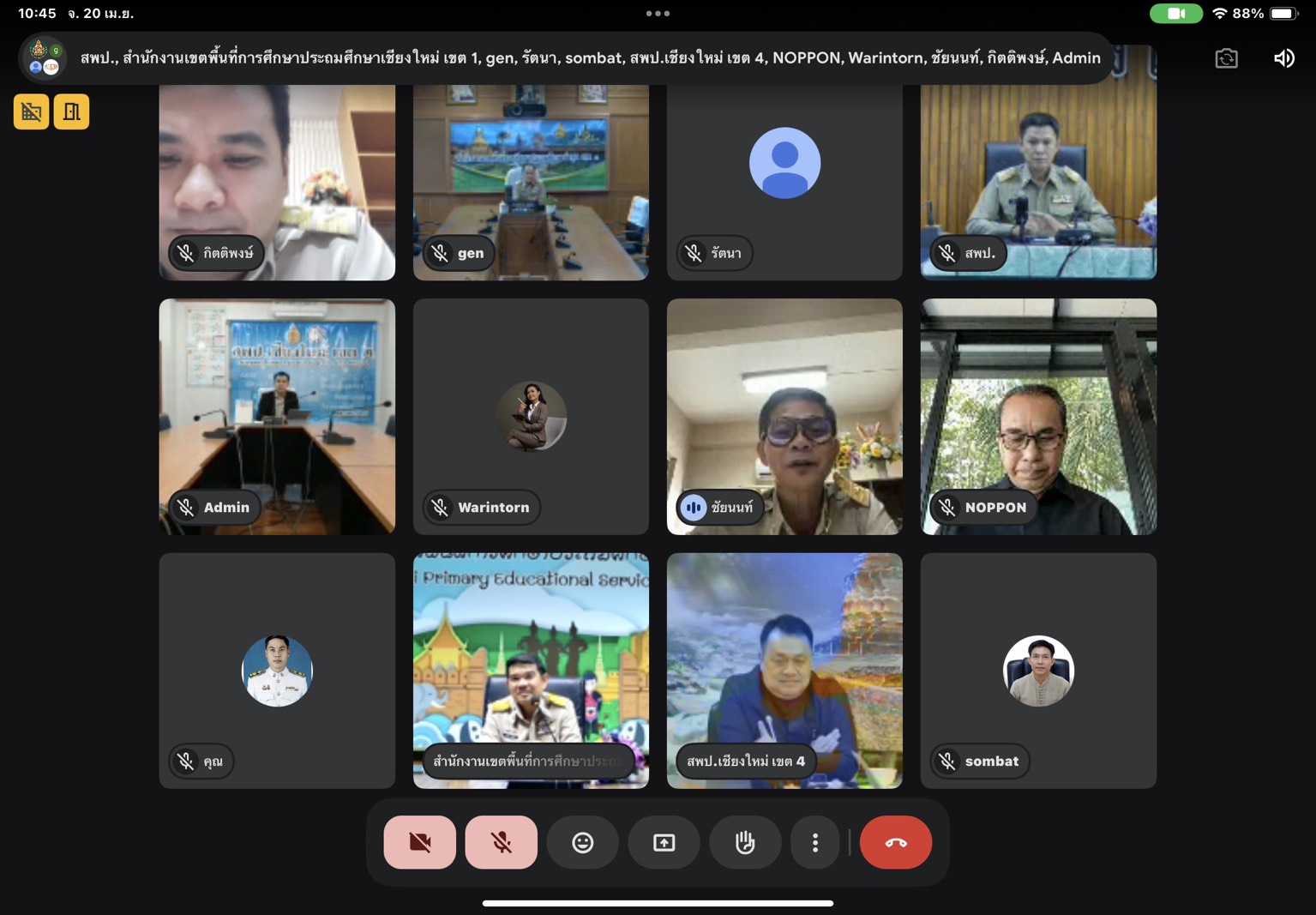Viewport: 1316px width, 915px height.
Task: Open the emoji reactions button
Action: click(x=582, y=842)
